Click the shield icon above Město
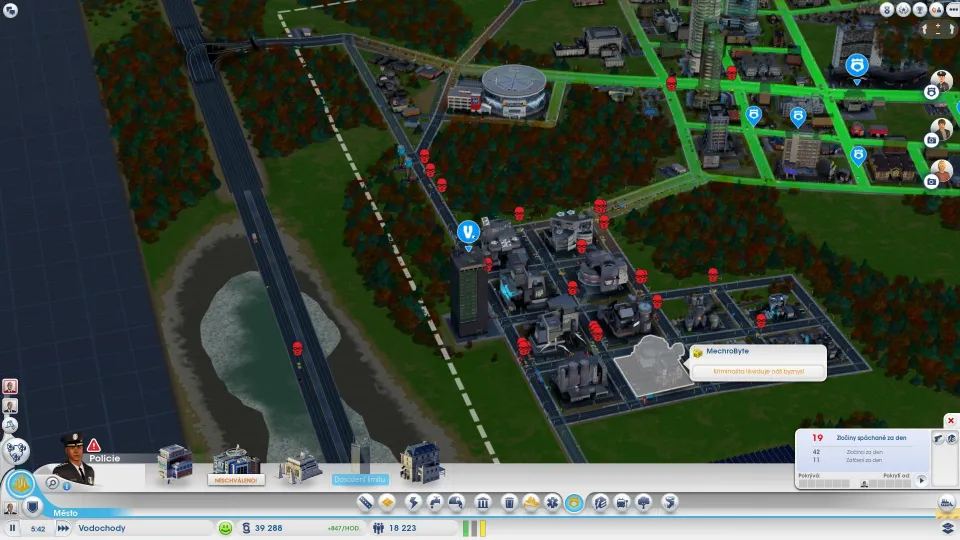Screen dimensions: 960x540 tap(32, 506)
